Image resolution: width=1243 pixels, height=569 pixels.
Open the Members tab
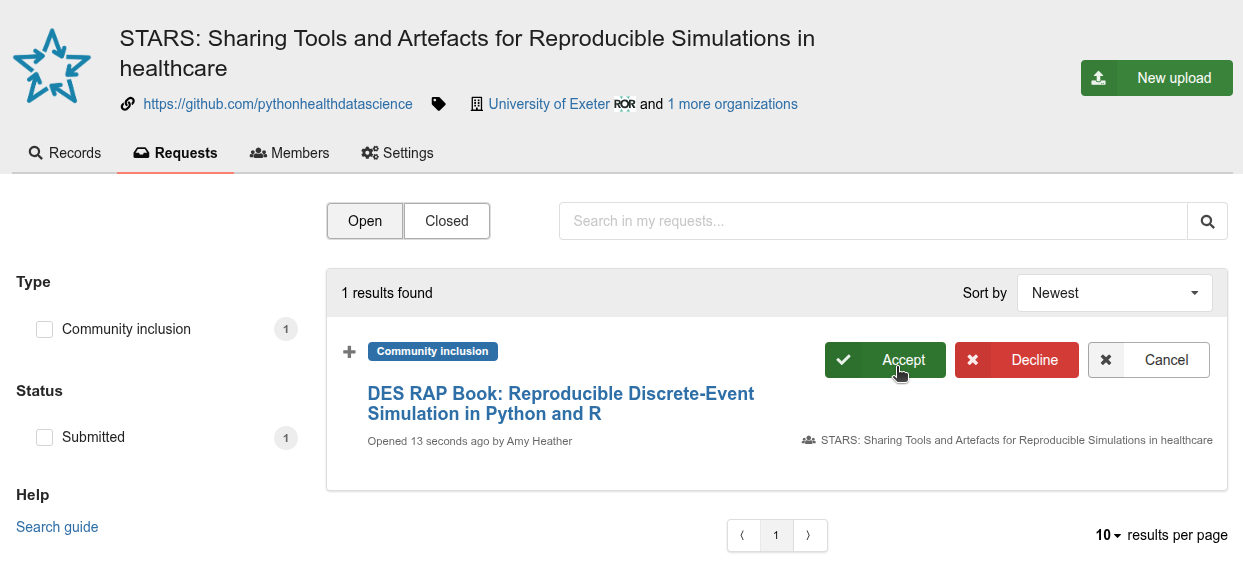point(289,153)
